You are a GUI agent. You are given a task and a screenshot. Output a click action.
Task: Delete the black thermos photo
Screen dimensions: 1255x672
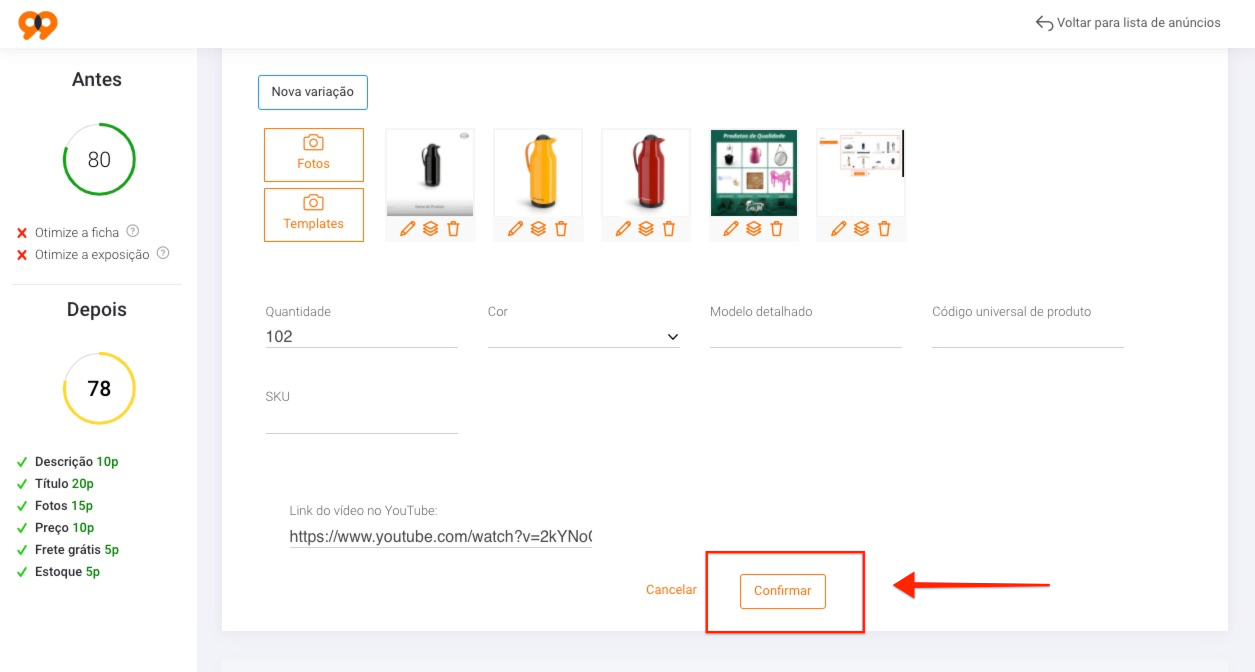pos(453,228)
